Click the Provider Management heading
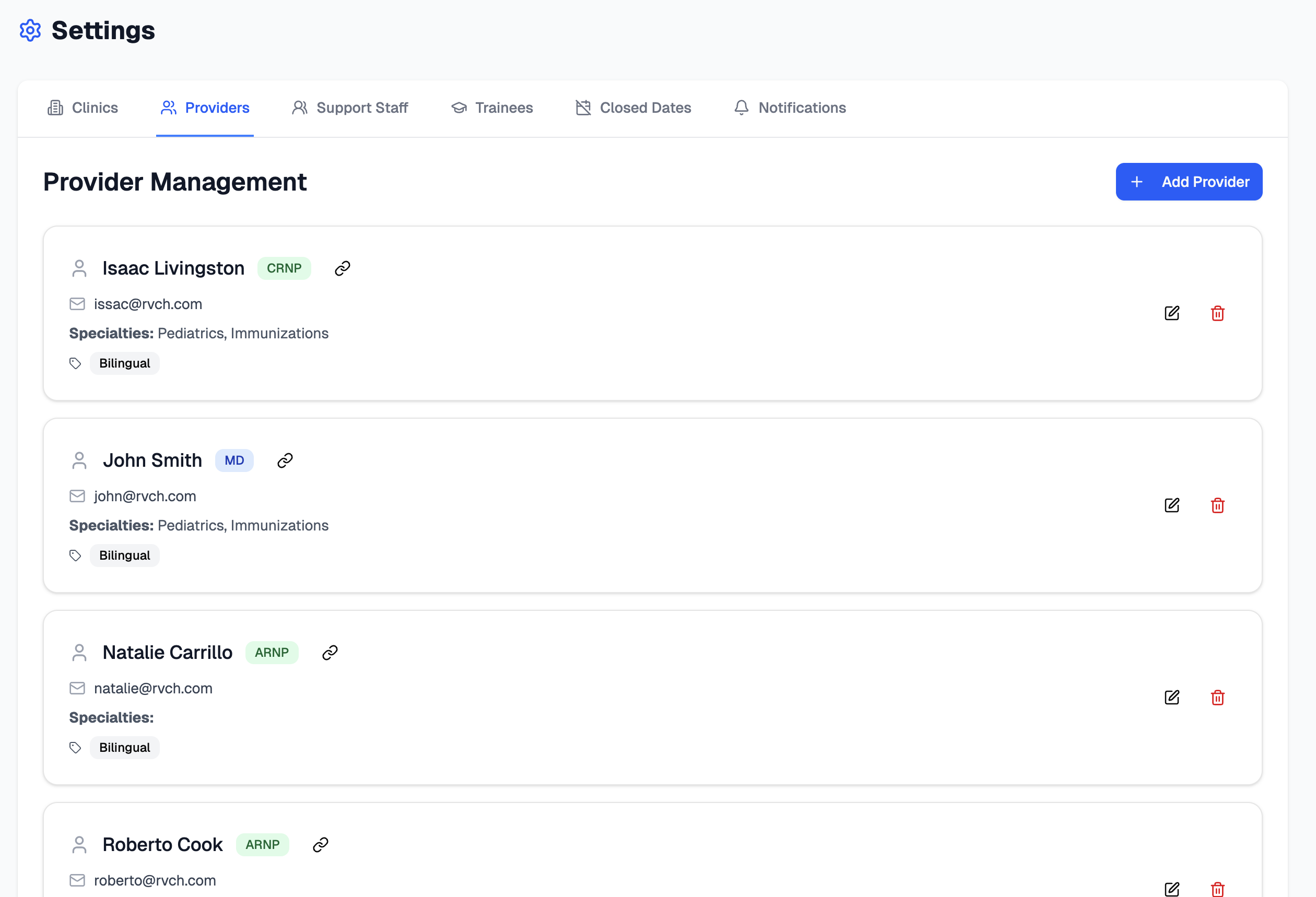 [x=175, y=182]
